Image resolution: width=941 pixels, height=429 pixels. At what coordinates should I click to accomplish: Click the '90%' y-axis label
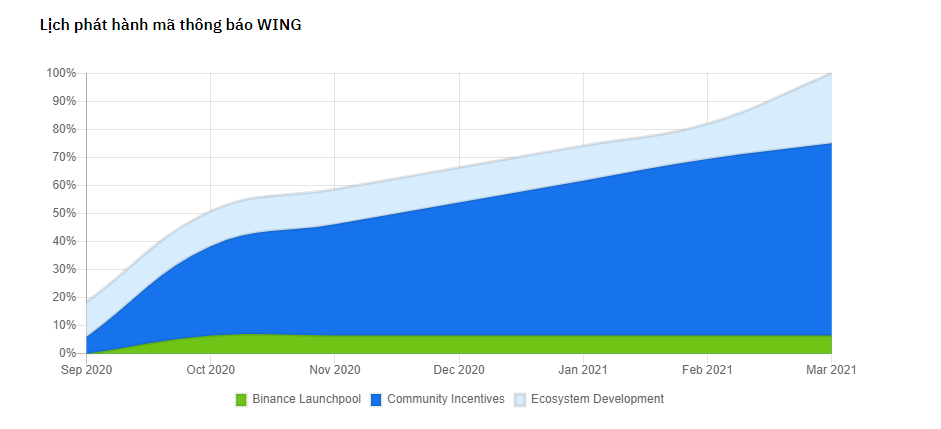64,101
